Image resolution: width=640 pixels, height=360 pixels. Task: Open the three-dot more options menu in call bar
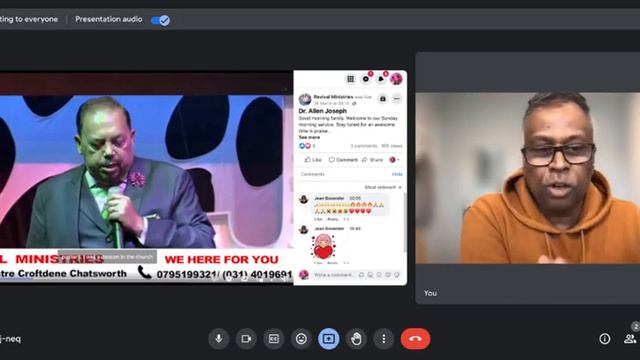(384, 339)
